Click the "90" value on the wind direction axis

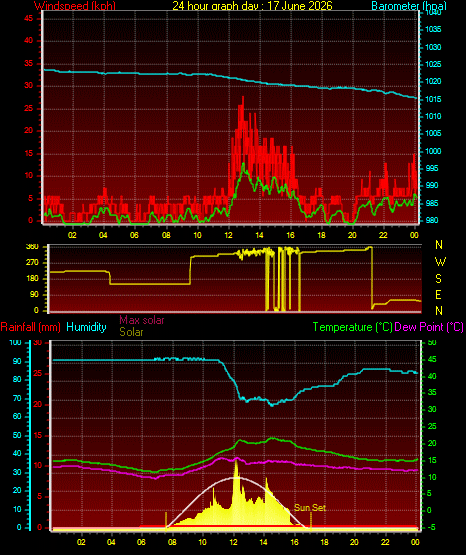34,295
